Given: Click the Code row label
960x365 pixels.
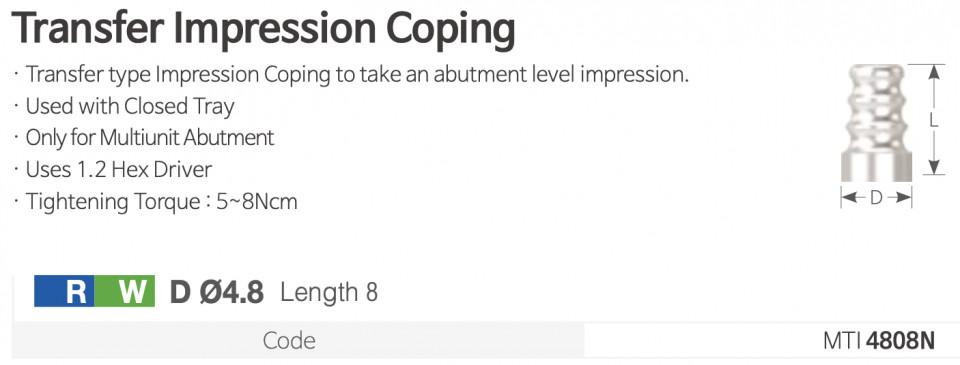Looking at the screenshot, I should pyautogui.click(x=289, y=341).
